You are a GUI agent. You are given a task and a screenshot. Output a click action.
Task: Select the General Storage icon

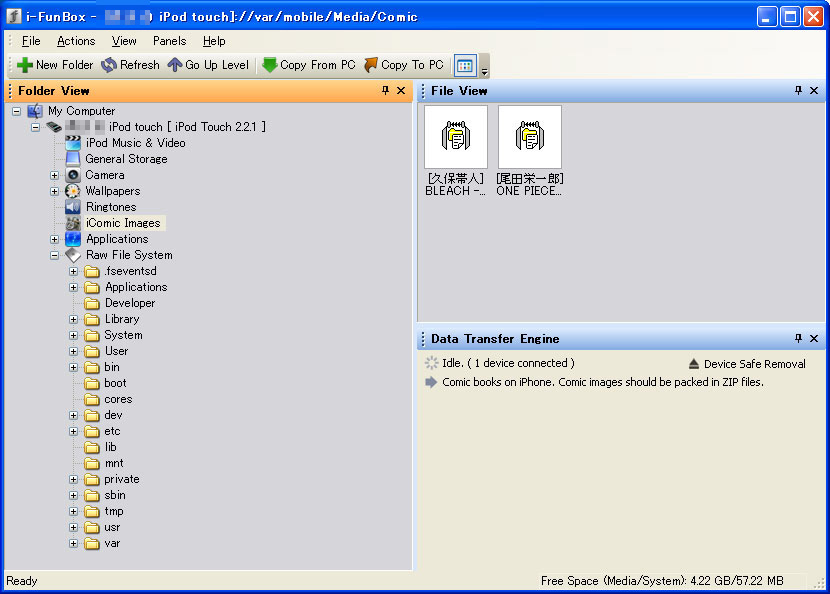(x=73, y=159)
